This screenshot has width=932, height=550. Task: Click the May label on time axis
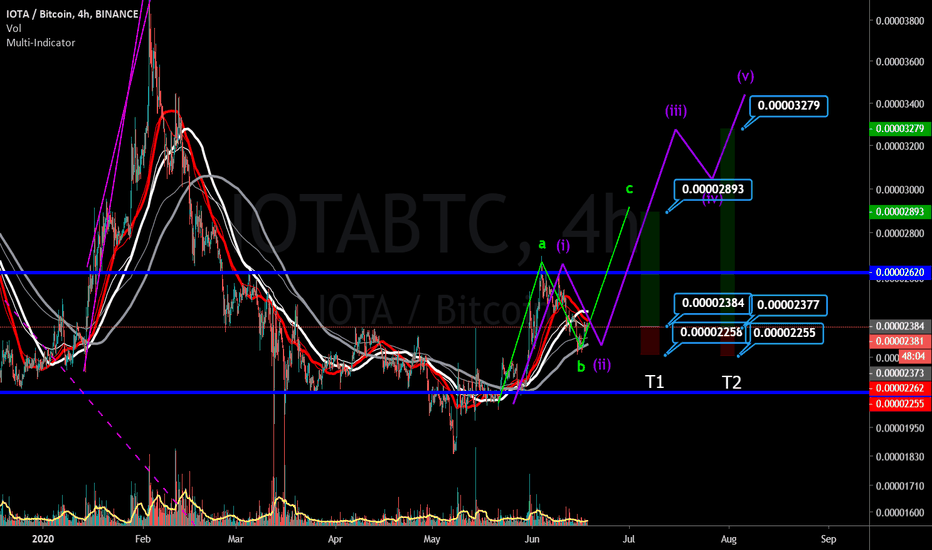(x=432, y=539)
